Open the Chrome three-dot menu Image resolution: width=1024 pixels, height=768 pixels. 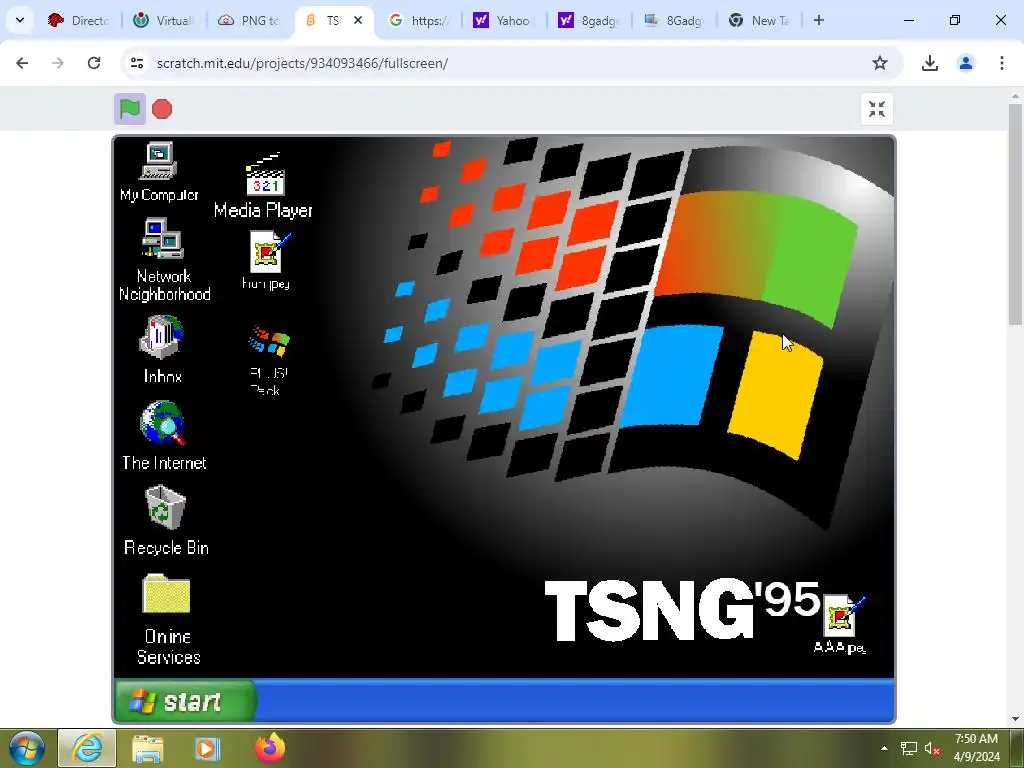point(1002,63)
